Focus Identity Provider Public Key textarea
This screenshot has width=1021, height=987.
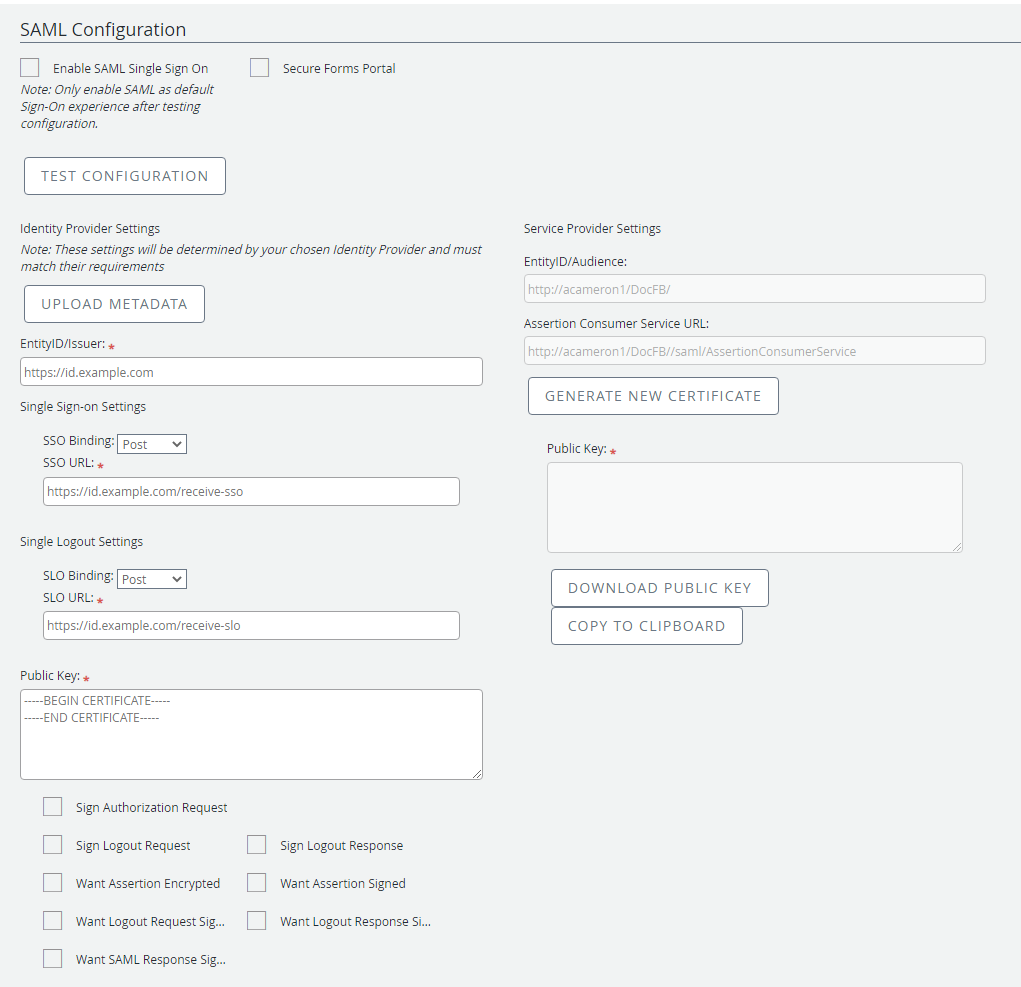click(x=251, y=734)
